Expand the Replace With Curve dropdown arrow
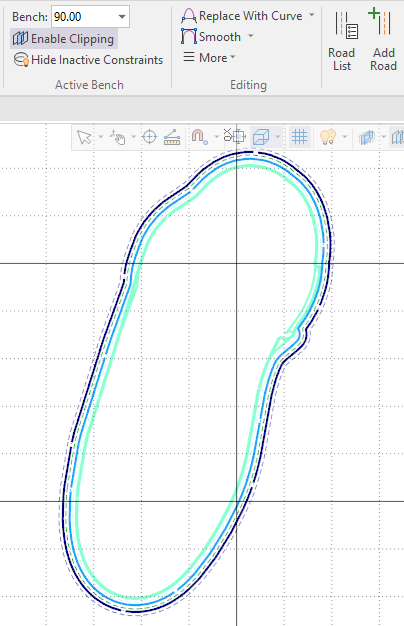 (312, 15)
